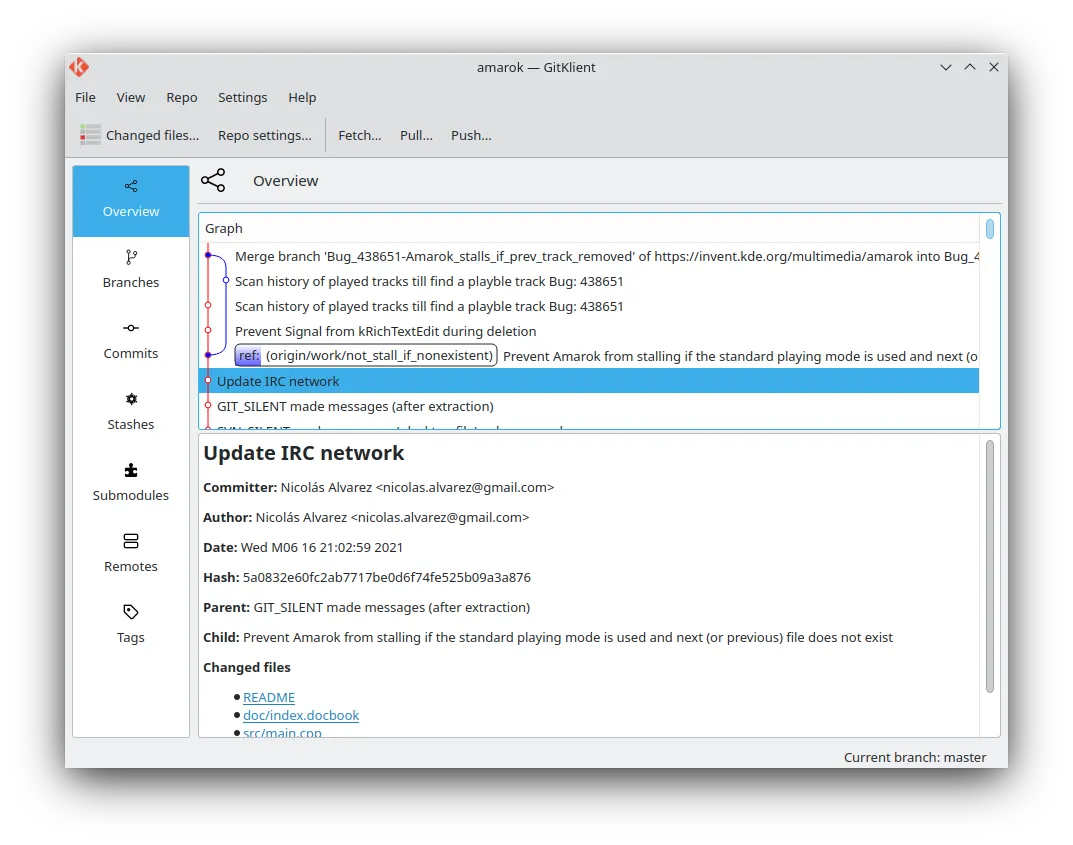The image size is (1073, 845).
Task: Open the README changed file link
Action: (269, 697)
